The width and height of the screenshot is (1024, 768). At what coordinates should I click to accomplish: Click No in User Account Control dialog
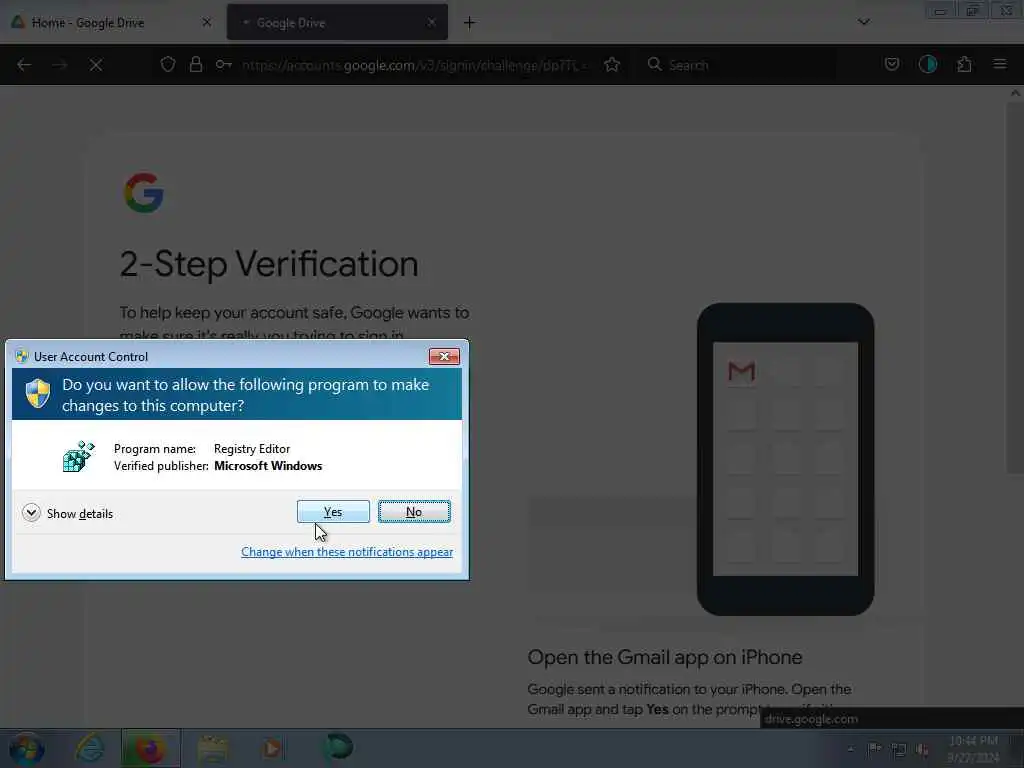tap(414, 512)
